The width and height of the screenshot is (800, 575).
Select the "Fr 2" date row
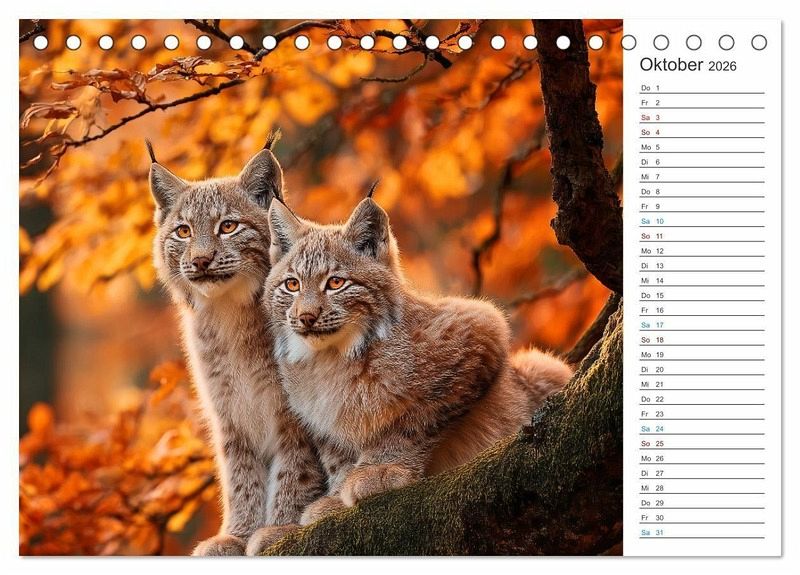[702, 103]
